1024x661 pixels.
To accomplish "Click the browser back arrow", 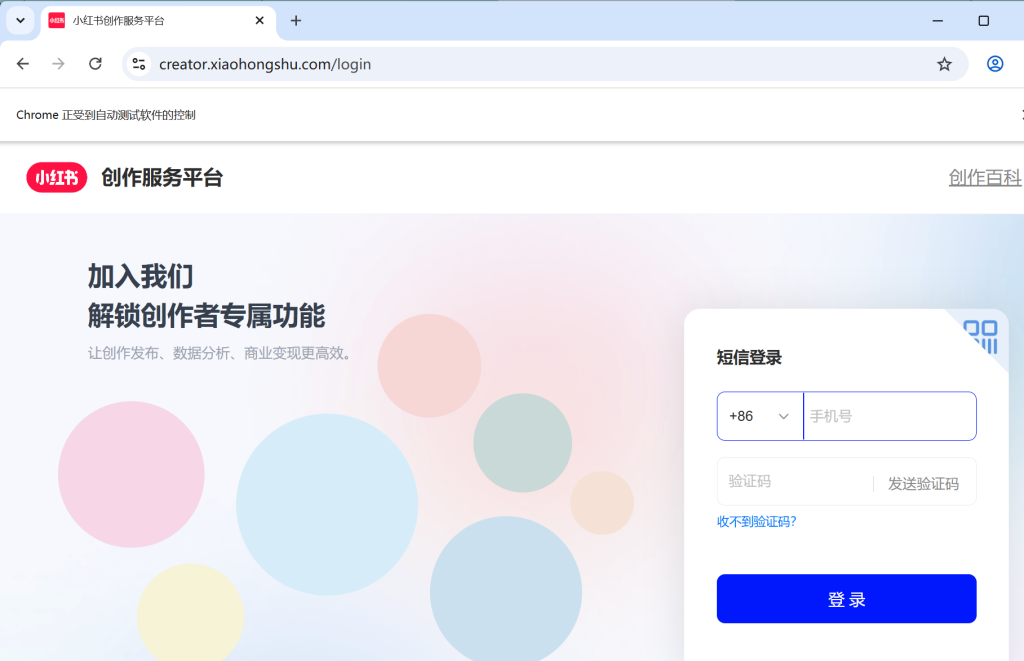I will [x=22, y=63].
